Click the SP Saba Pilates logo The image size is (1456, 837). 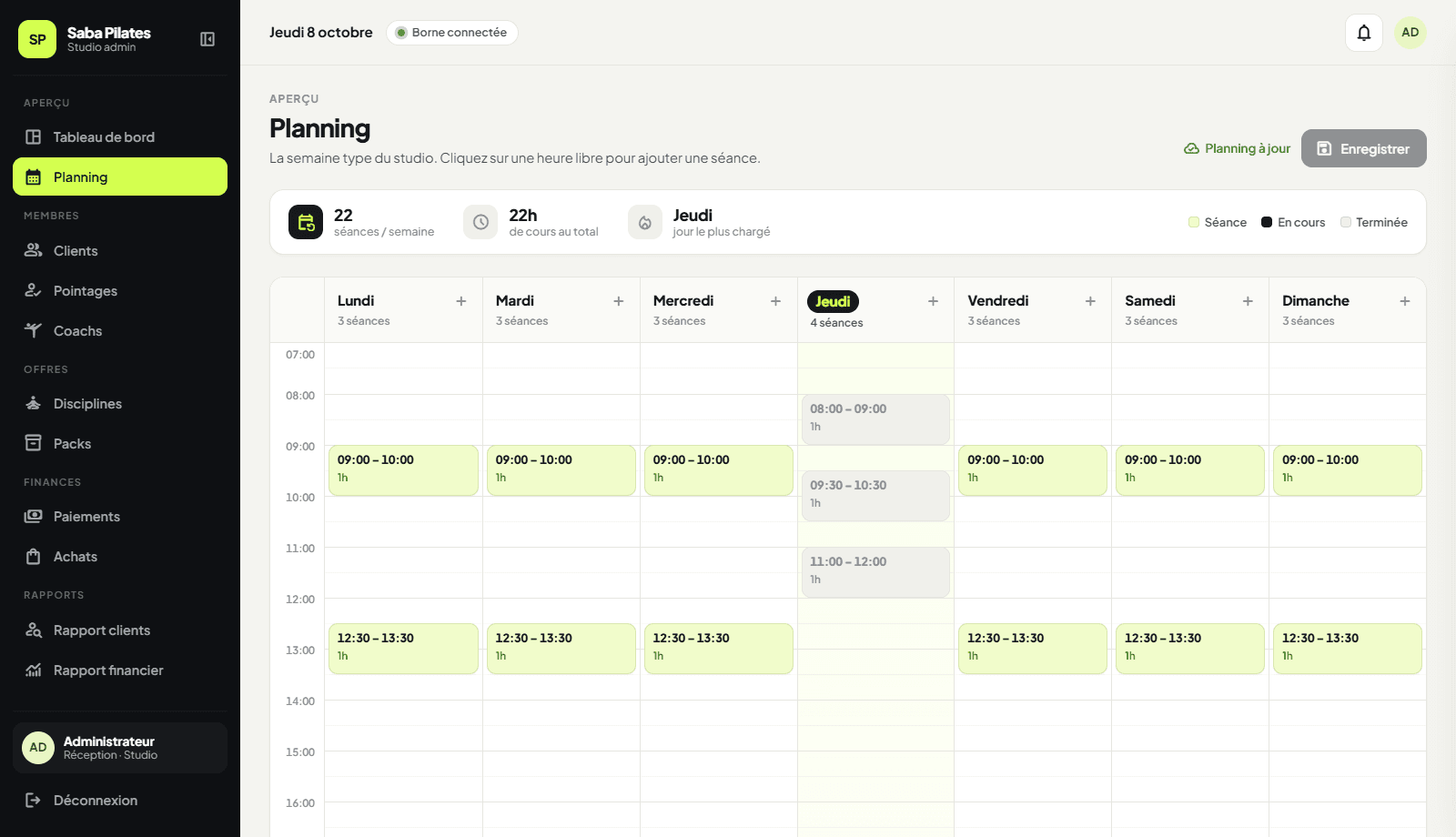coord(37,39)
